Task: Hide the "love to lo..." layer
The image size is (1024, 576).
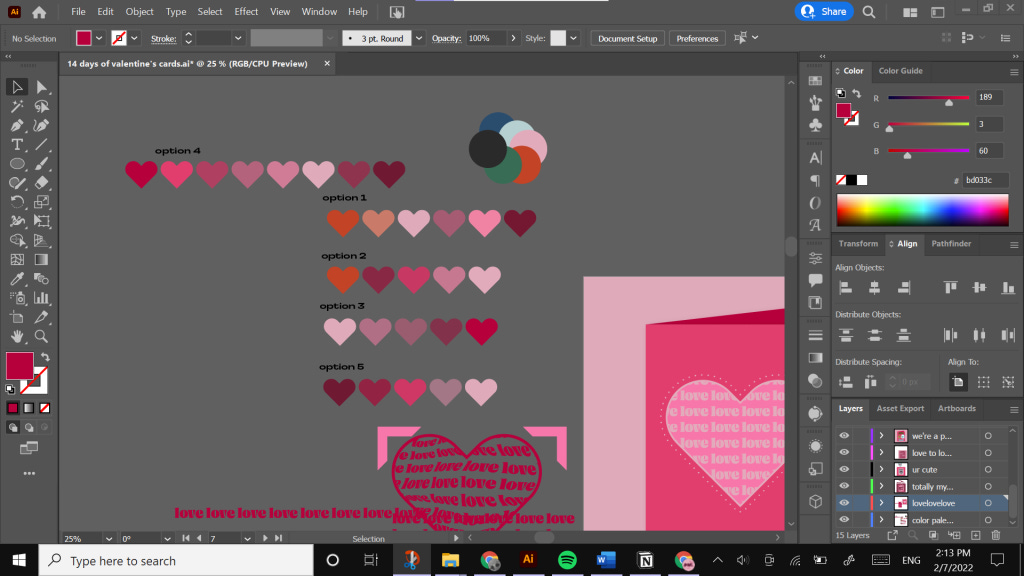Action: (844, 453)
